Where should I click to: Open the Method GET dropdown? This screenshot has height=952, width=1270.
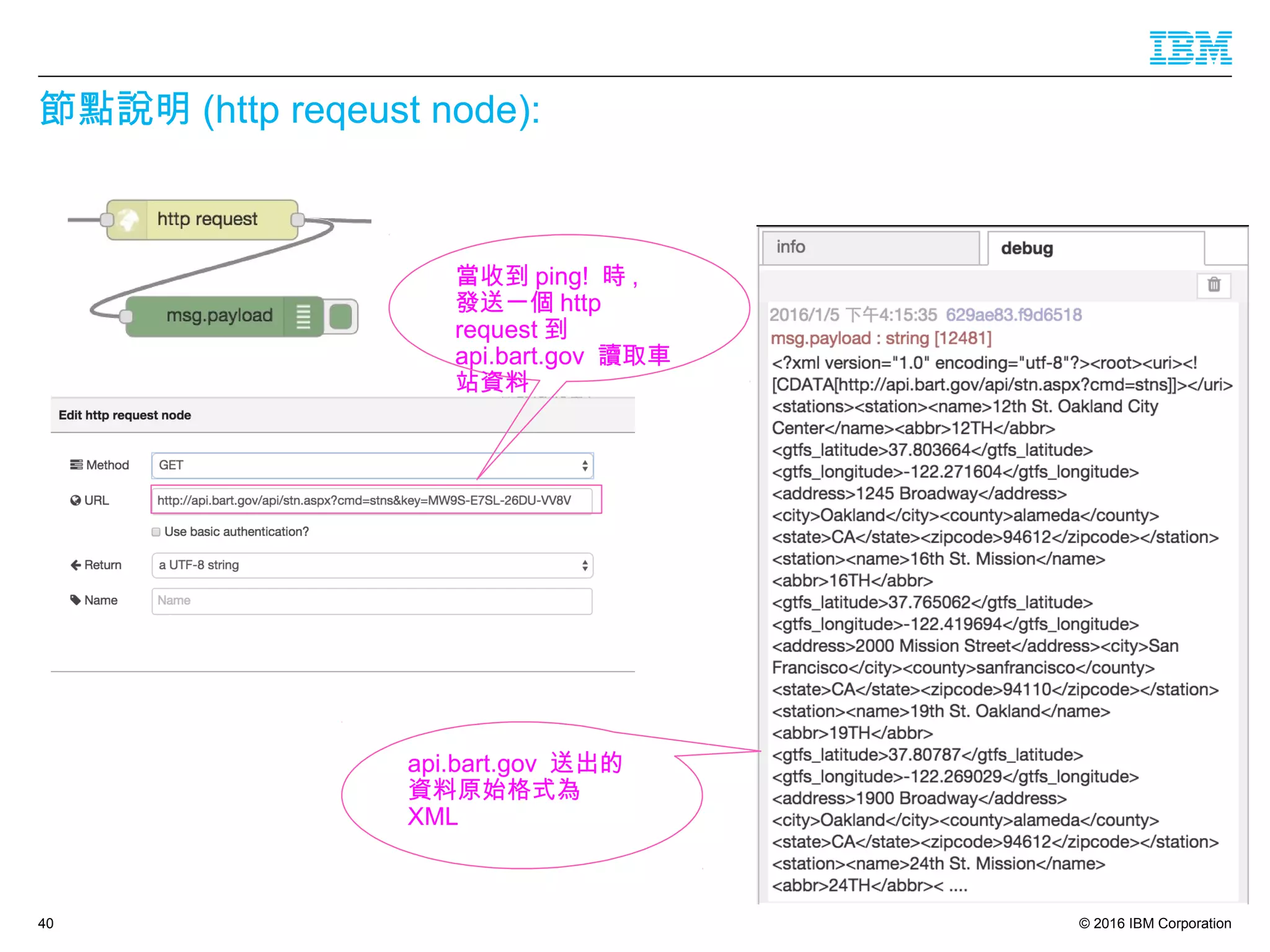pos(372,465)
